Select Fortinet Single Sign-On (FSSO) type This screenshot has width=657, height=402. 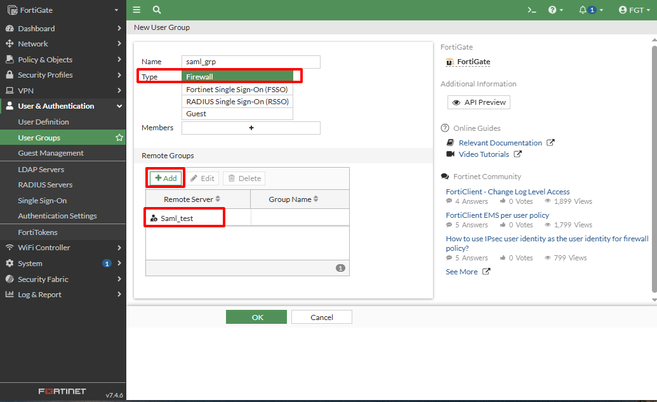tap(237, 89)
